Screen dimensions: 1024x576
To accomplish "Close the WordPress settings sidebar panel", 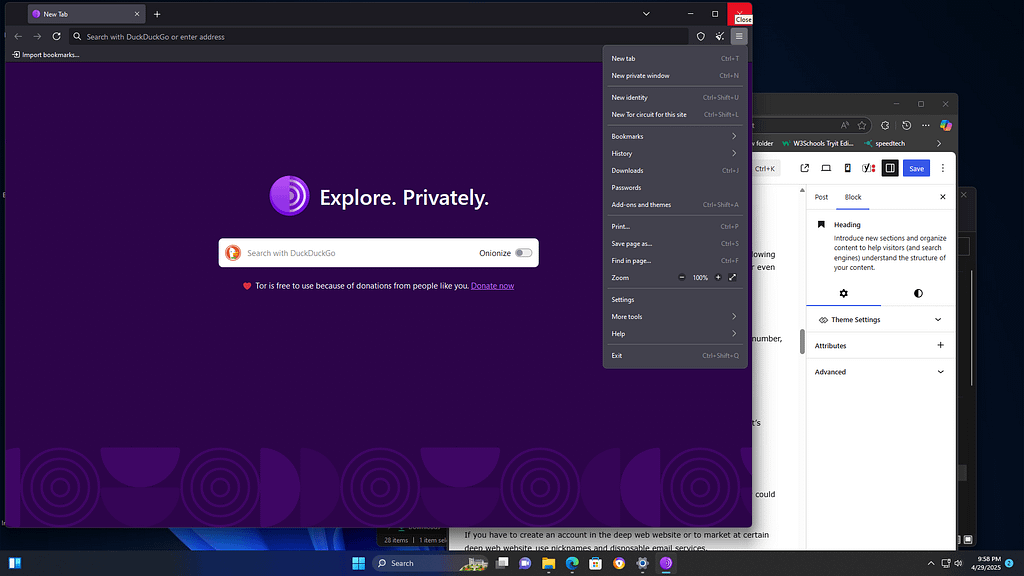I will point(942,197).
